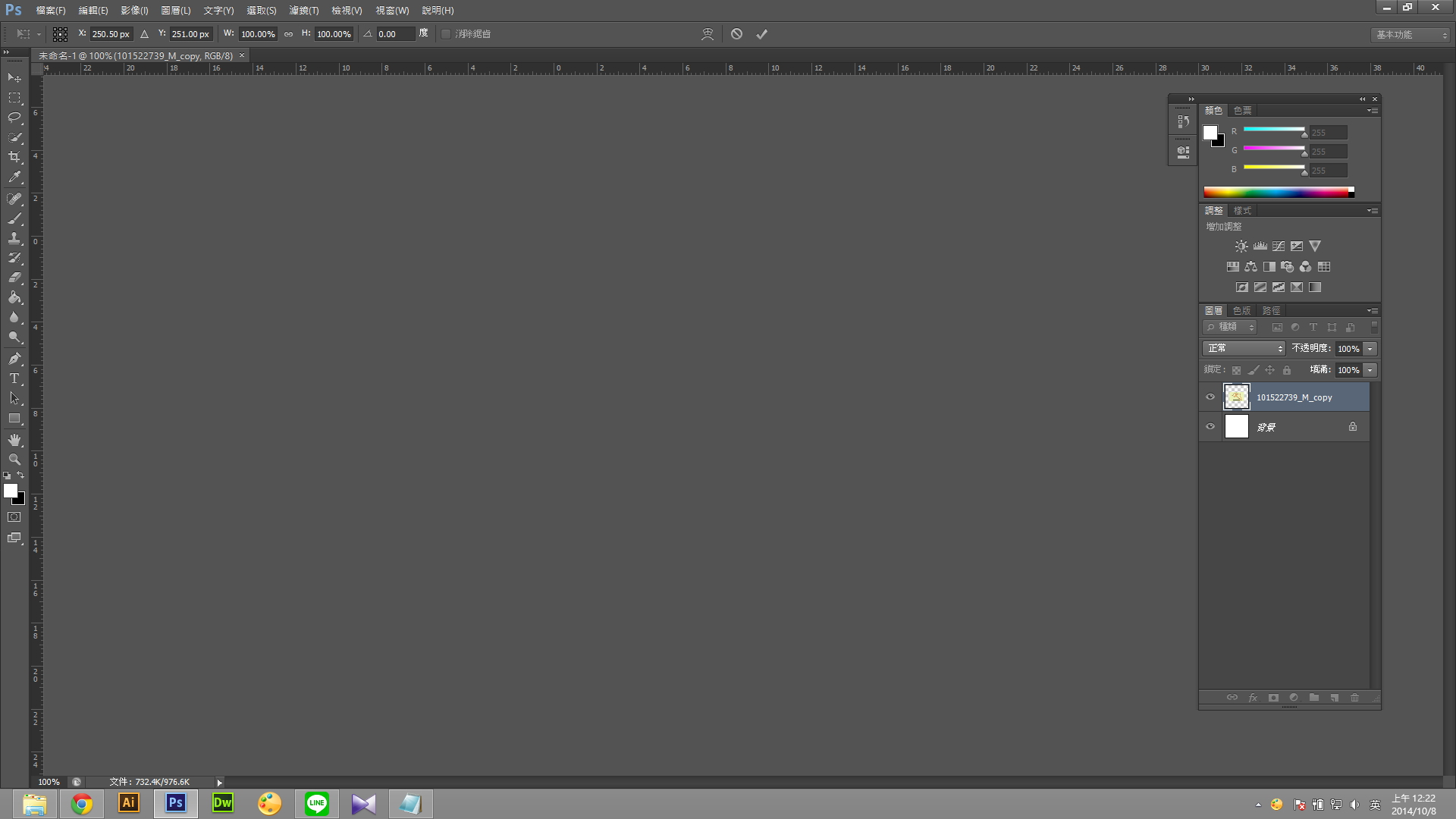Switch to the Swatches tab

pyautogui.click(x=1242, y=111)
